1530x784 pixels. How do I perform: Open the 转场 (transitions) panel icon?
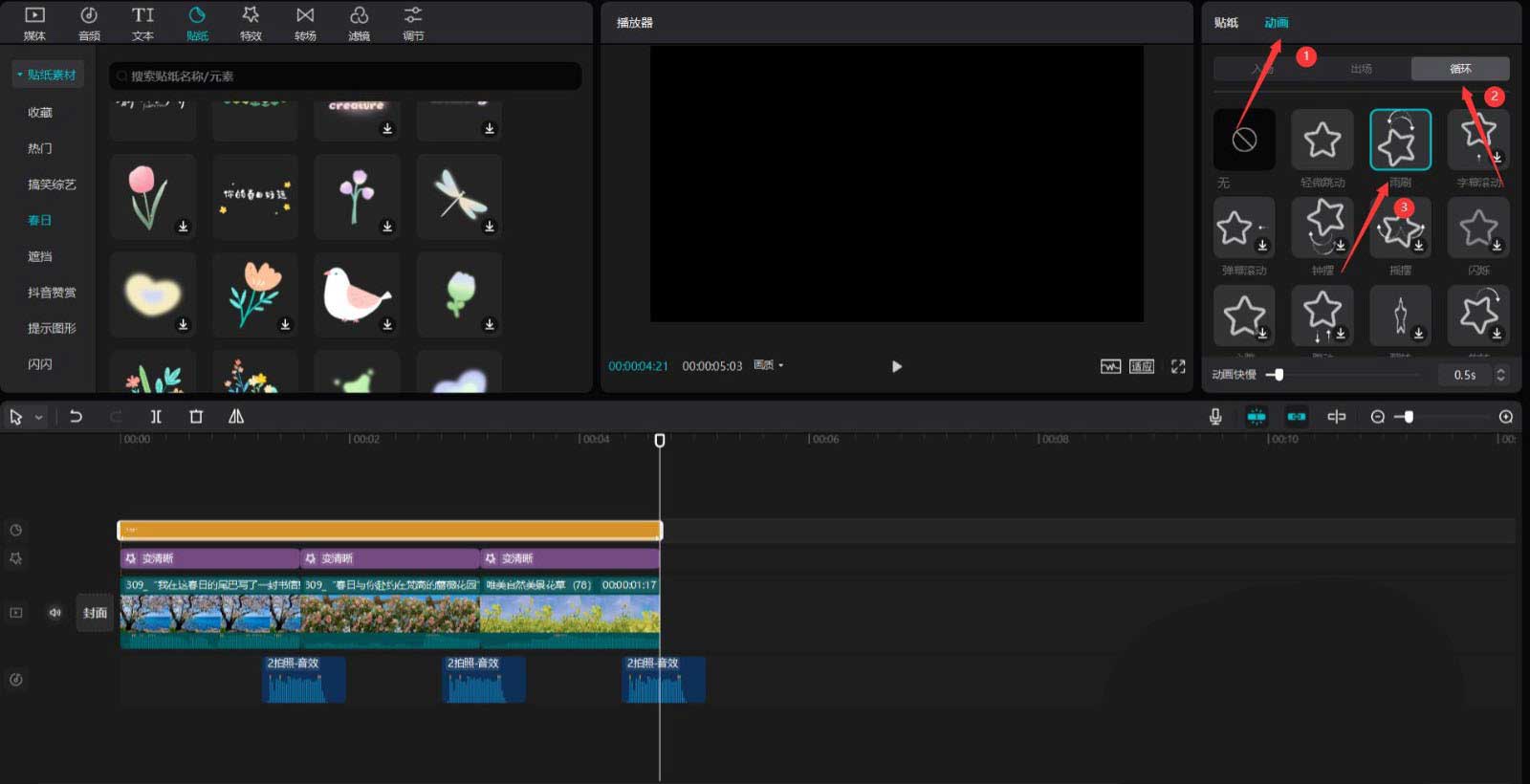click(305, 23)
